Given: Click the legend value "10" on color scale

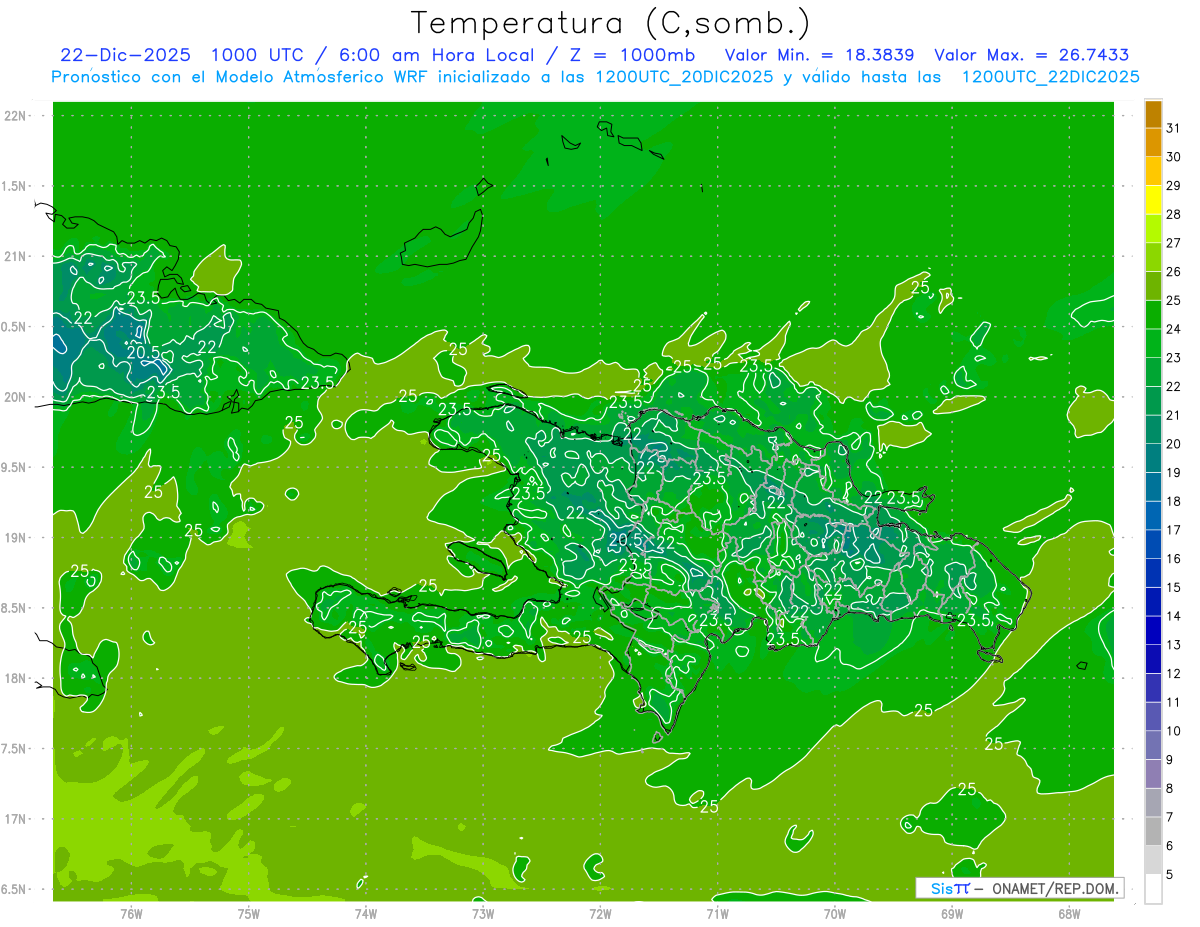Looking at the screenshot, I should pos(1174,731).
